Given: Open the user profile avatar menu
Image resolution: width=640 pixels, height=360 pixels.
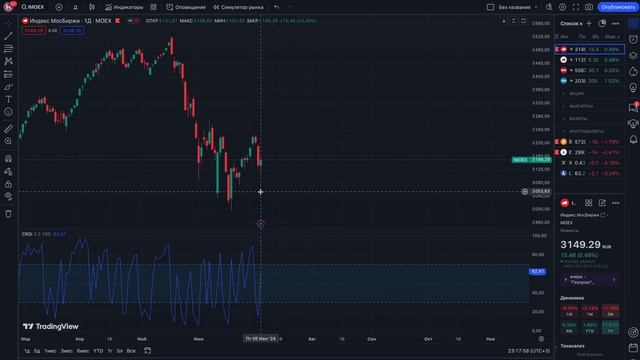Looking at the screenshot, I should pyautogui.click(x=9, y=7).
